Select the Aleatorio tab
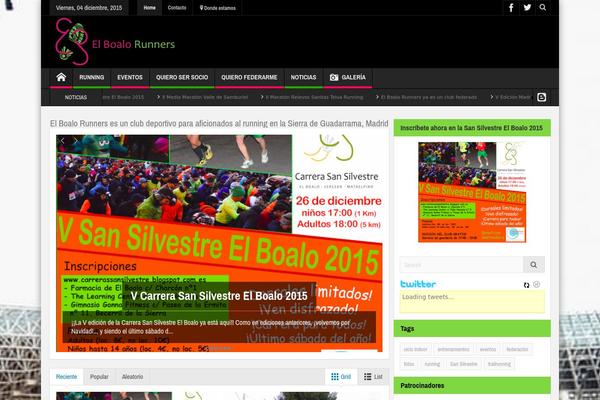Viewport: 600px width, 400px height. 132,377
